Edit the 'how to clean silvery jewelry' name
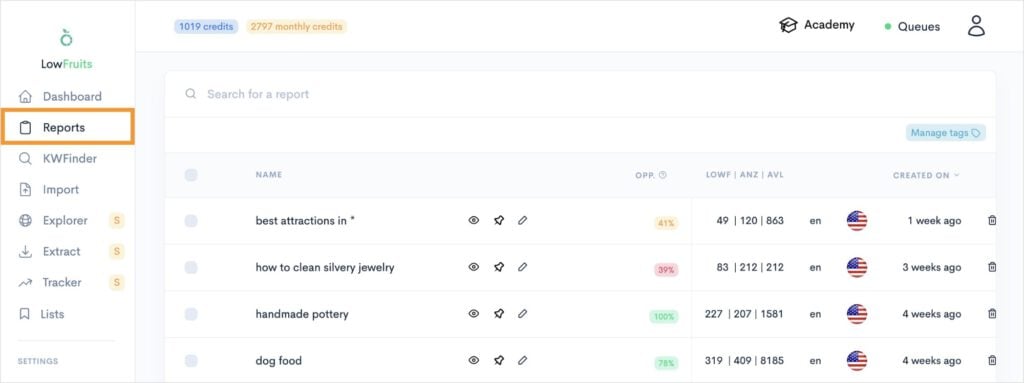This screenshot has height=383, width=1024. point(522,267)
